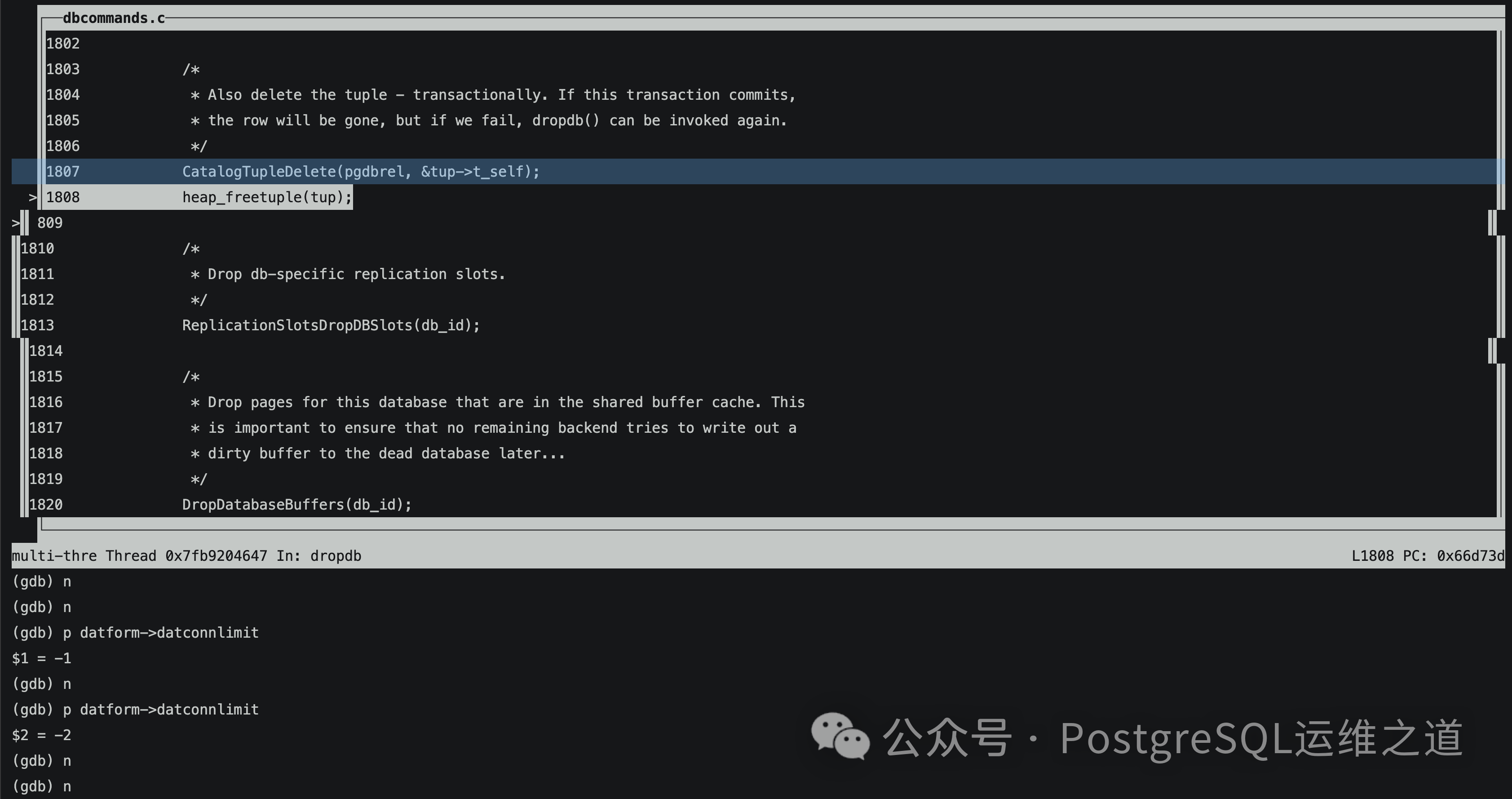Select highlighted line 1807 CatalogTupleDelete call

(360, 171)
